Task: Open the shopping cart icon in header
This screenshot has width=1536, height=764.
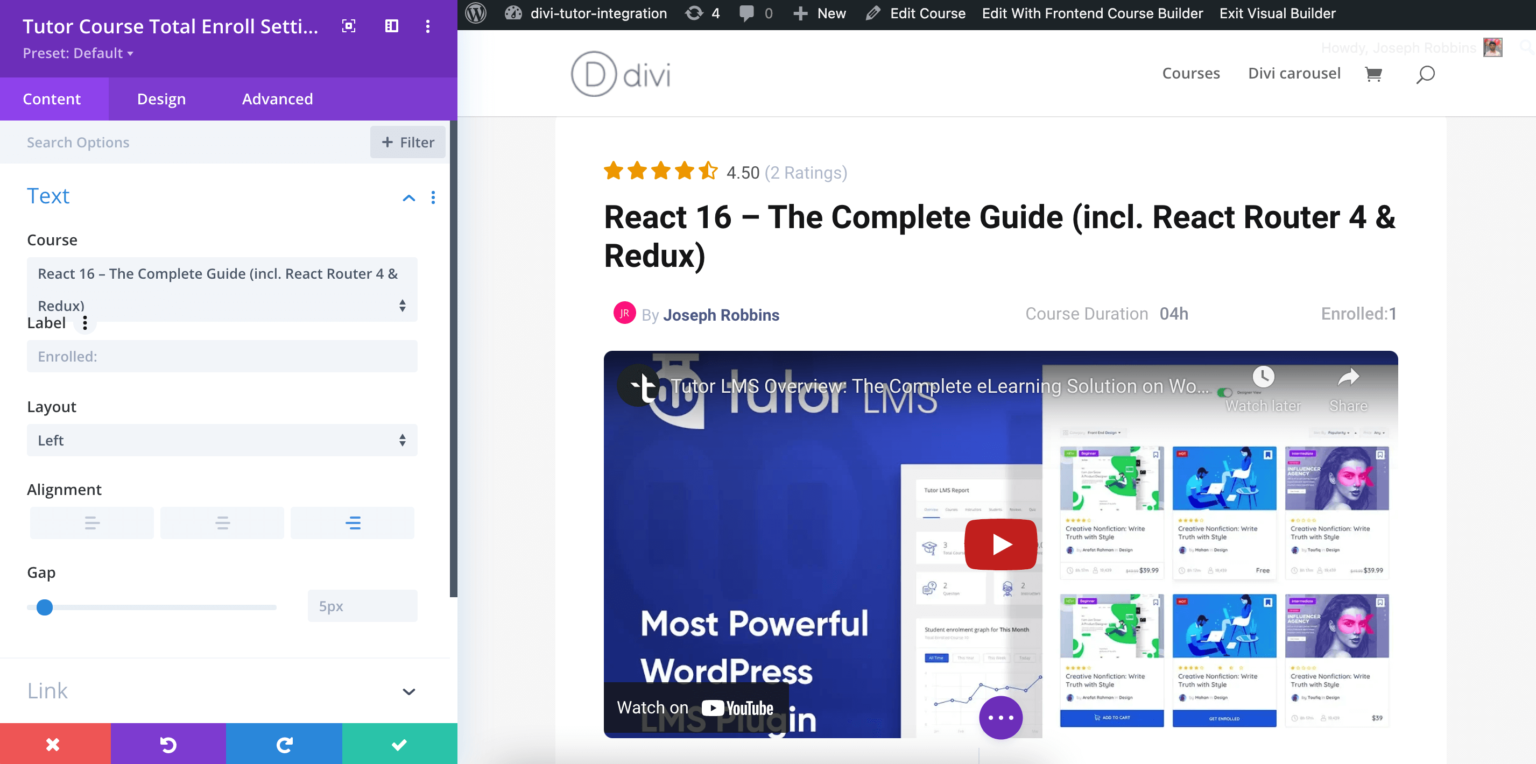Action: [1373, 74]
